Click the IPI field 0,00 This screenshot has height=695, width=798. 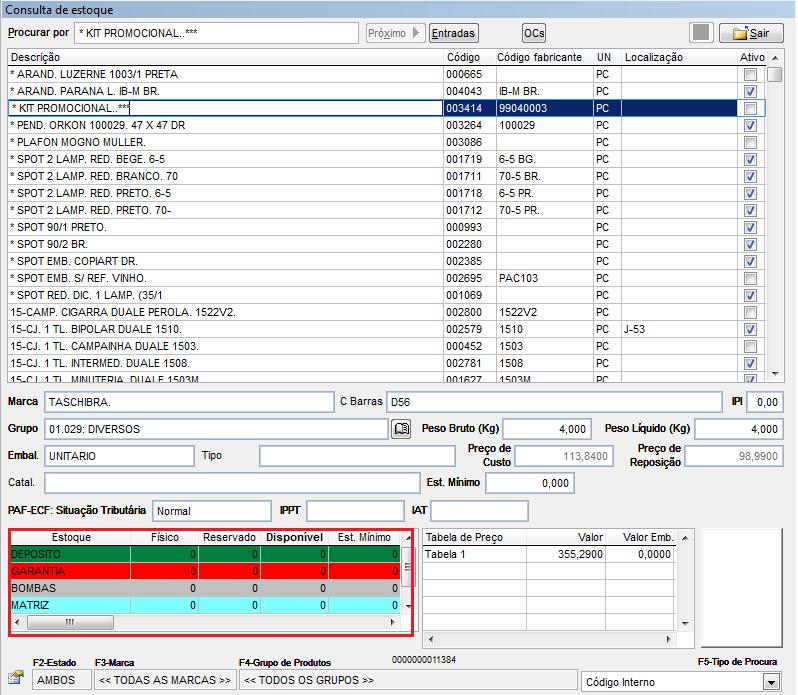765,402
